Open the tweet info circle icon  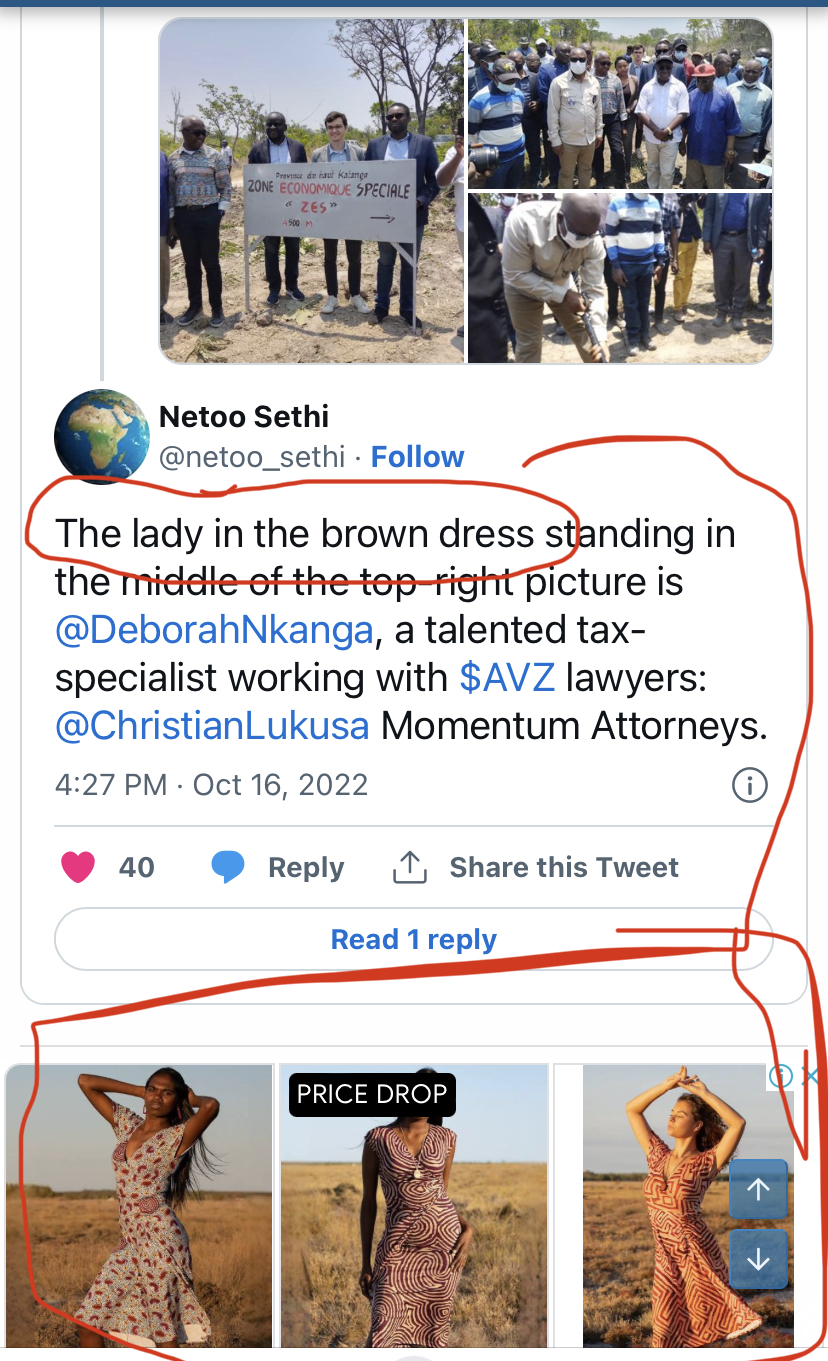point(750,785)
